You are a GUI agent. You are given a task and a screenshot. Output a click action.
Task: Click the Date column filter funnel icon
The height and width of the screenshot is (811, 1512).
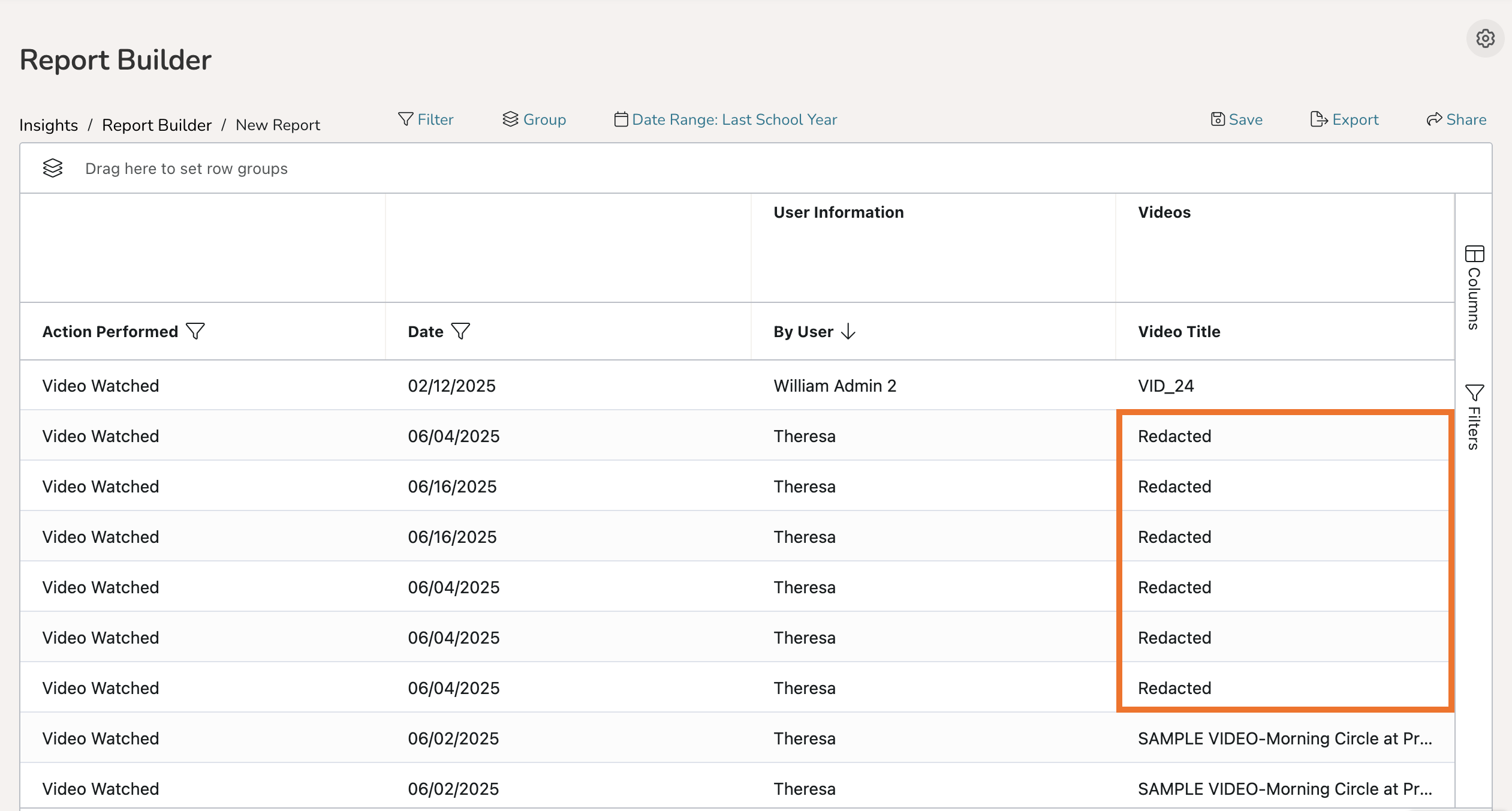tap(460, 331)
